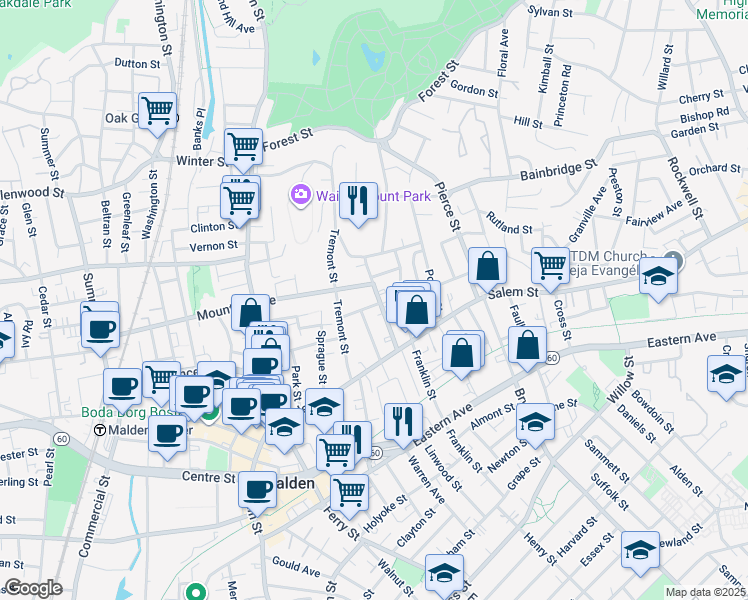748x600 pixels.
Task: Click the graduation cap marker near Walnut St at bottom
Action: coord(444,575)
